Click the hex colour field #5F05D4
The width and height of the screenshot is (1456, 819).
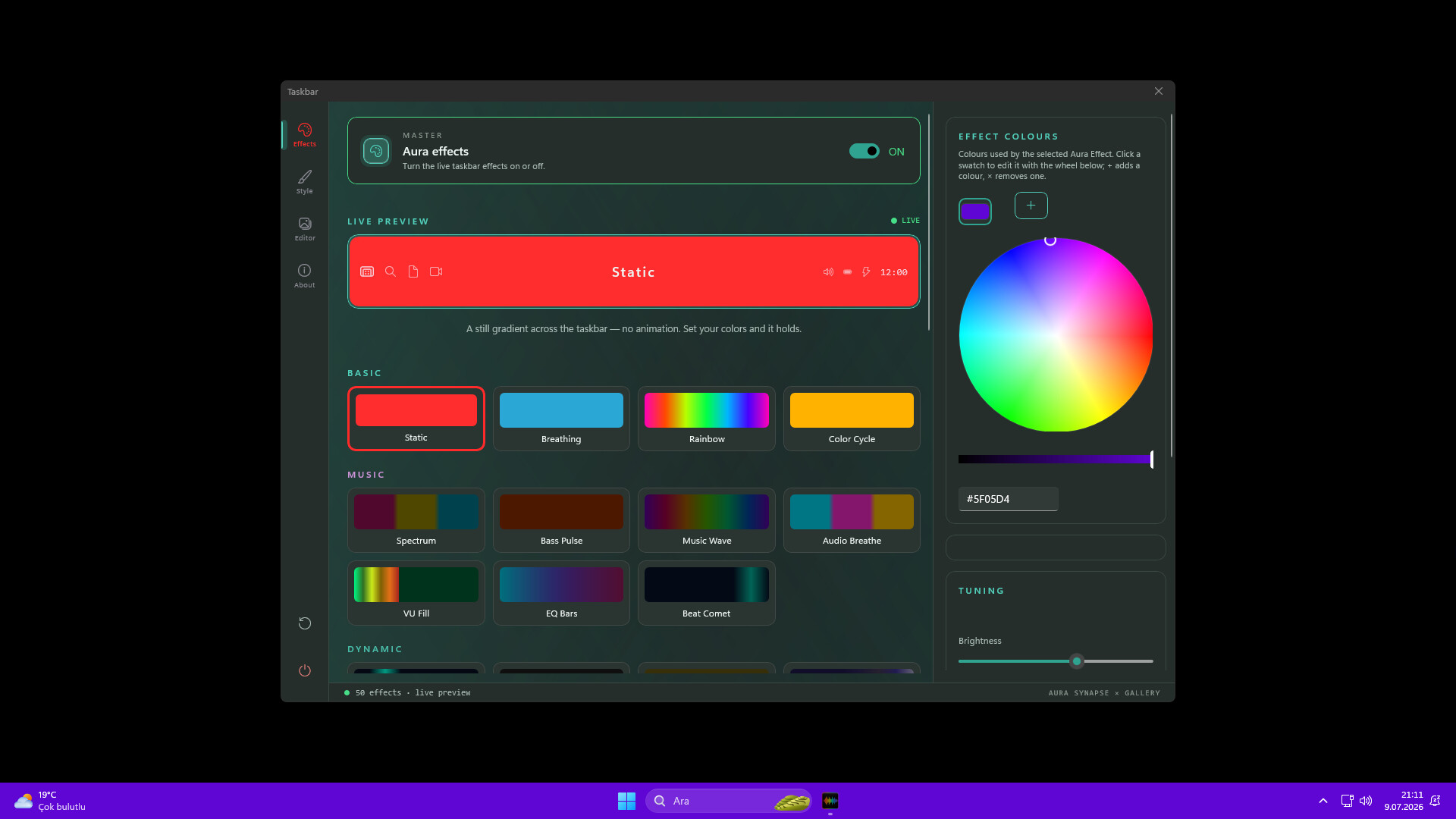coord(1008,499)
